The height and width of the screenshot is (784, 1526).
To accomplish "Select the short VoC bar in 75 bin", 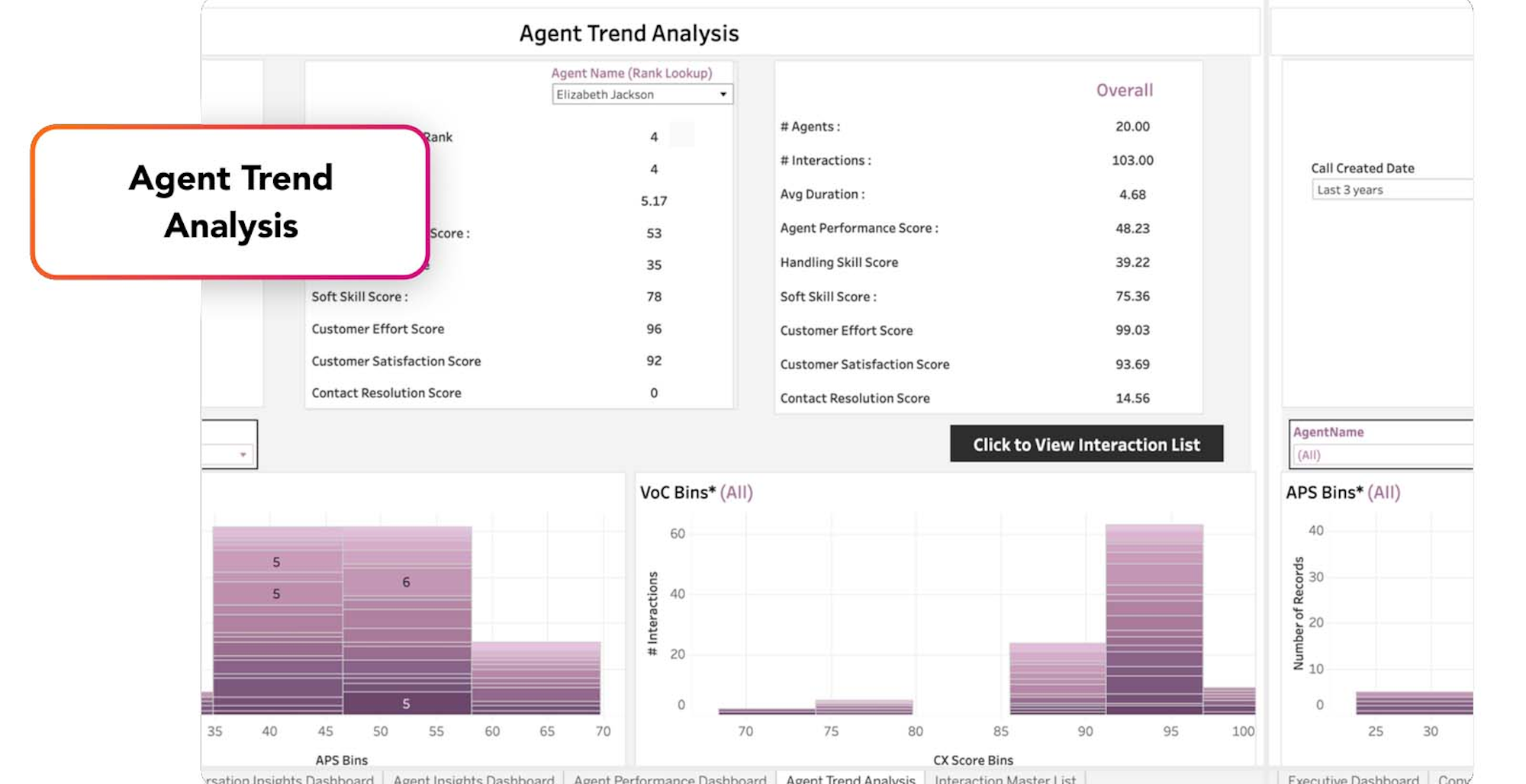I will tap(863, 706).
